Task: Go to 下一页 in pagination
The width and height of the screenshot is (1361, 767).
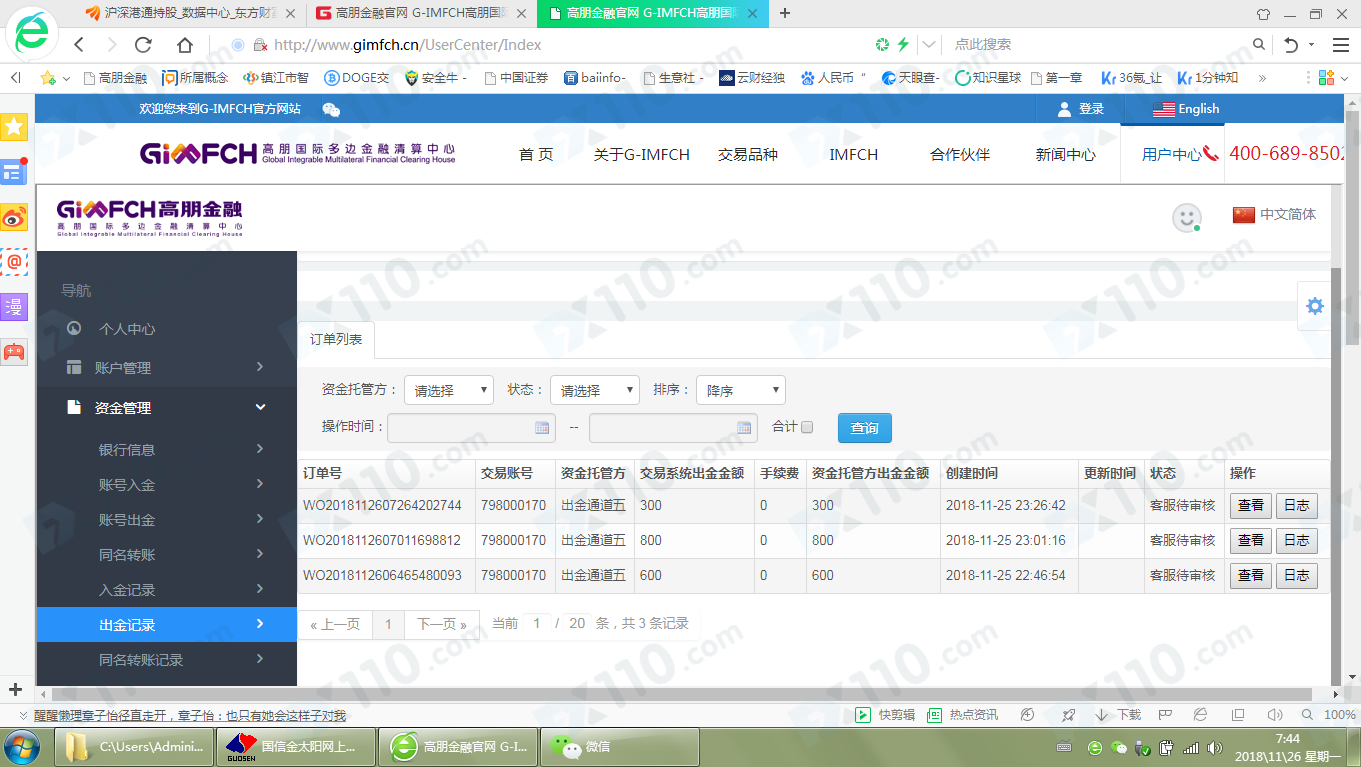Action: click(x=442, y=624)
